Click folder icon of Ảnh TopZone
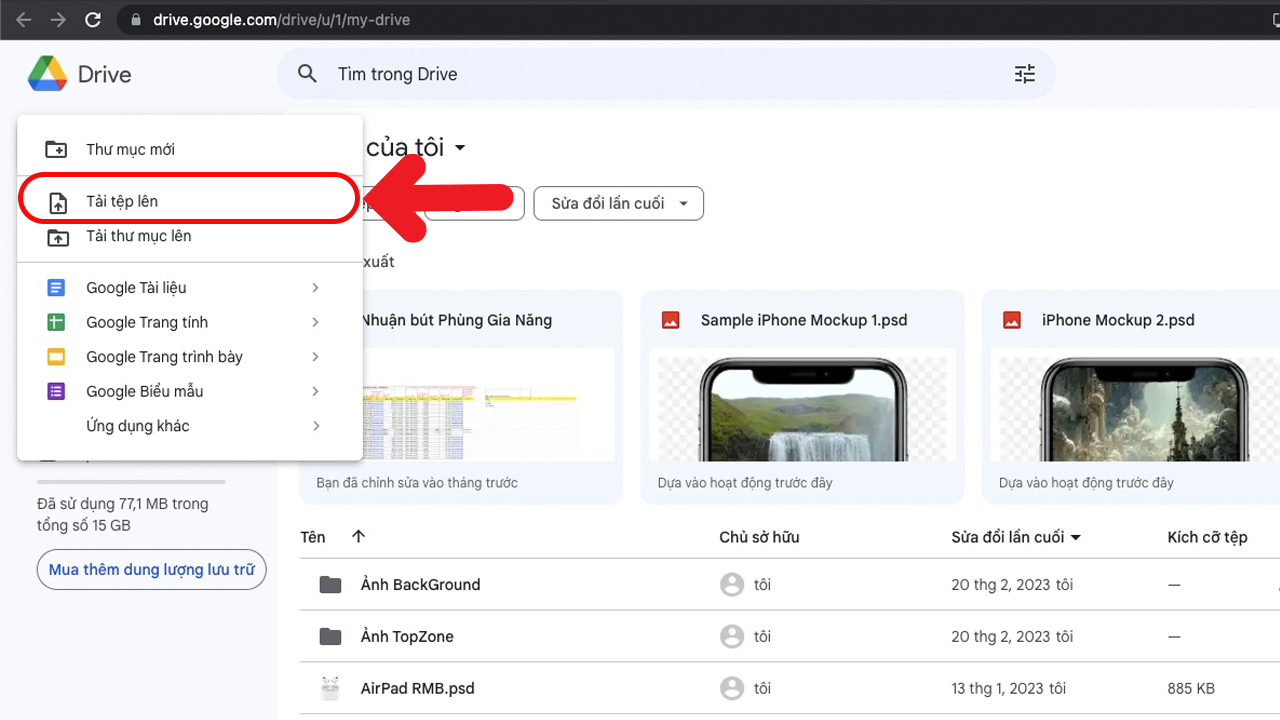Viewport: 1280px width, 720px height. point(331,637)
